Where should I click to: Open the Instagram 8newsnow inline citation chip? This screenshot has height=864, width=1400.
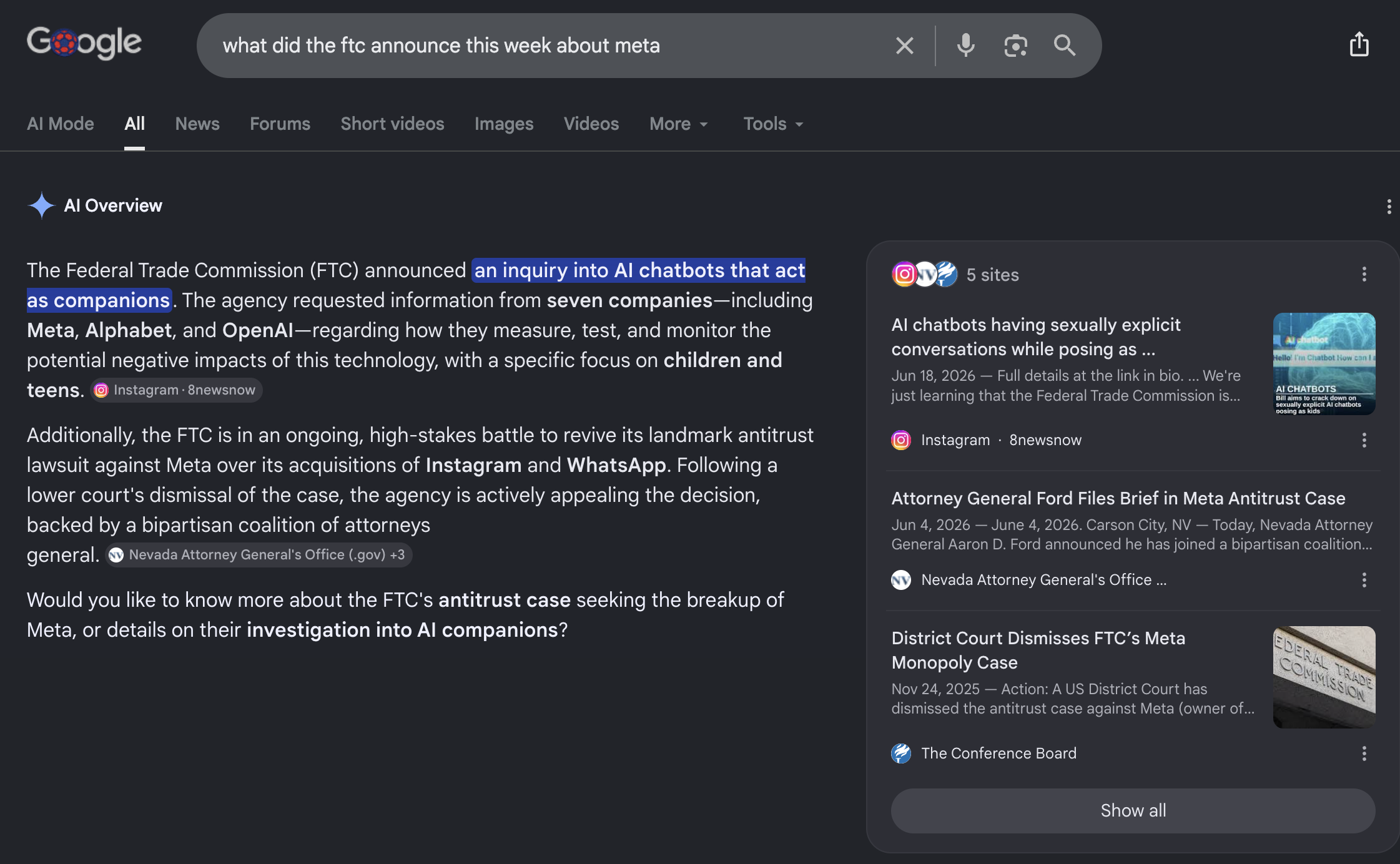coord(176,390)
